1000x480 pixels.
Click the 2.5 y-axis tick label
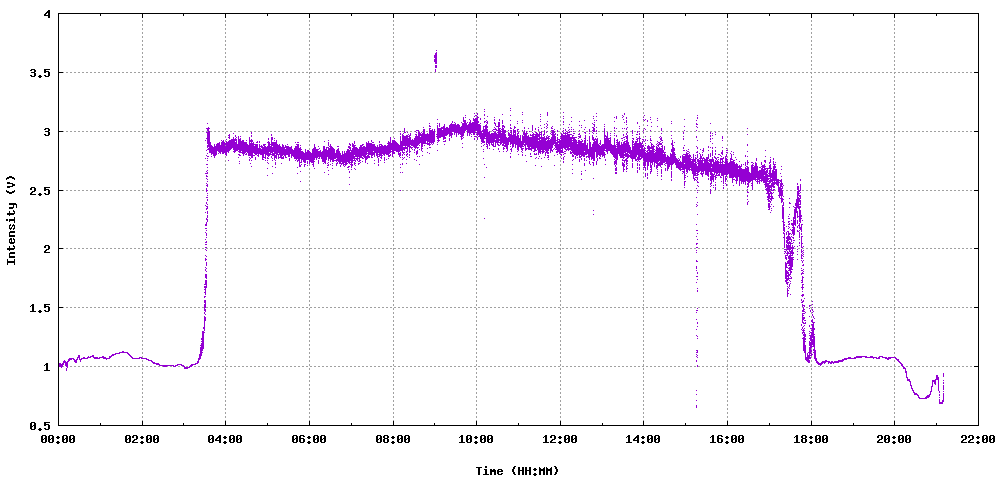(40, 191)
